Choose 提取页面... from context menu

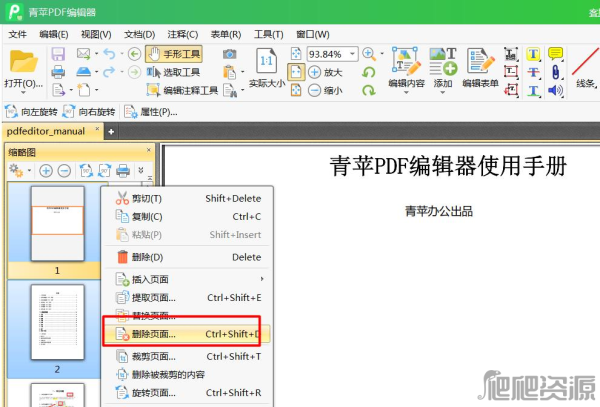(188, 298)
